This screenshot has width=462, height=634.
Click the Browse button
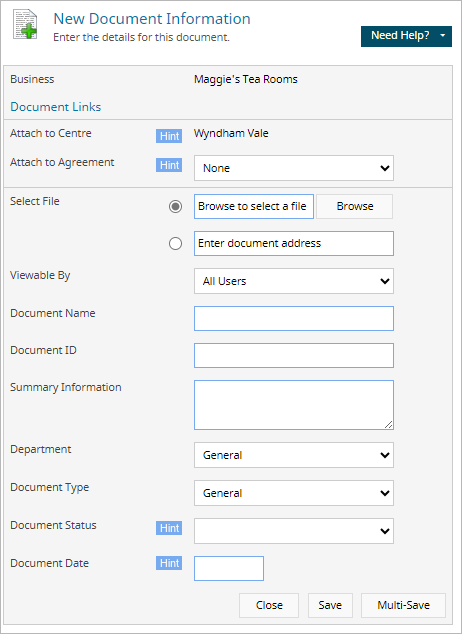tap(354, 206)
